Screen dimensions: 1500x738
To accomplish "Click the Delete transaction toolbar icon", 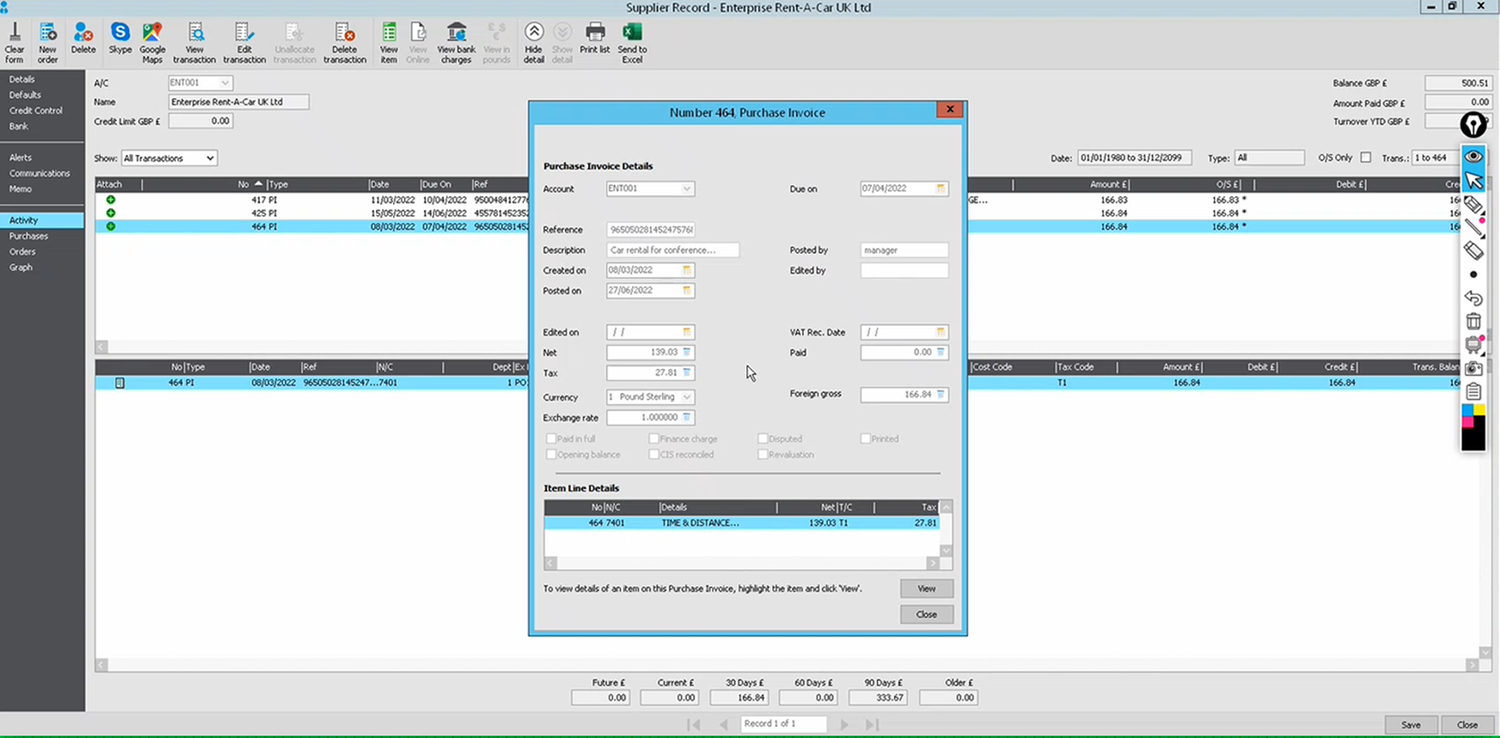I will (344, 43).
